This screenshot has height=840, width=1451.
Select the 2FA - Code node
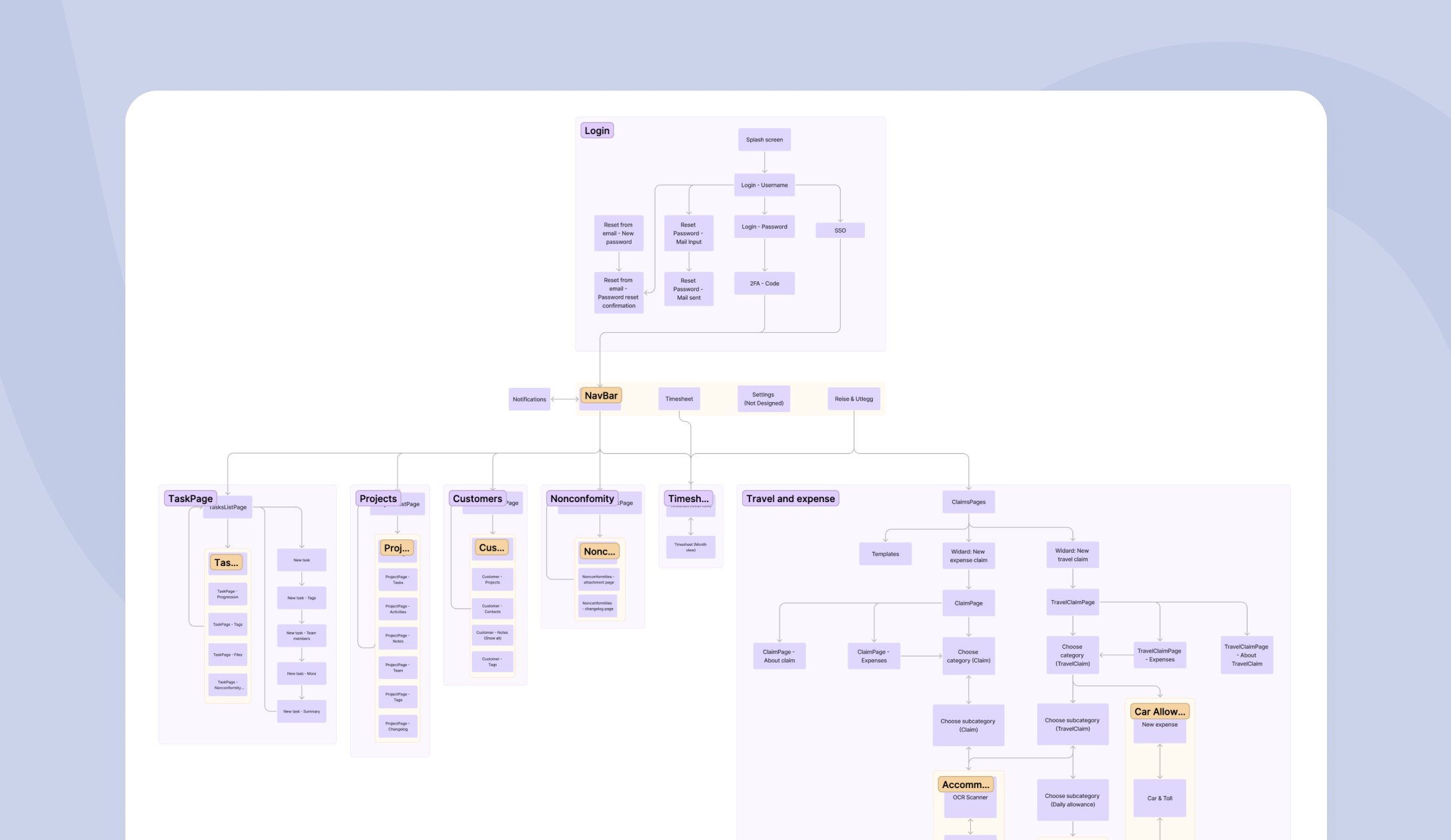(764, 283)
